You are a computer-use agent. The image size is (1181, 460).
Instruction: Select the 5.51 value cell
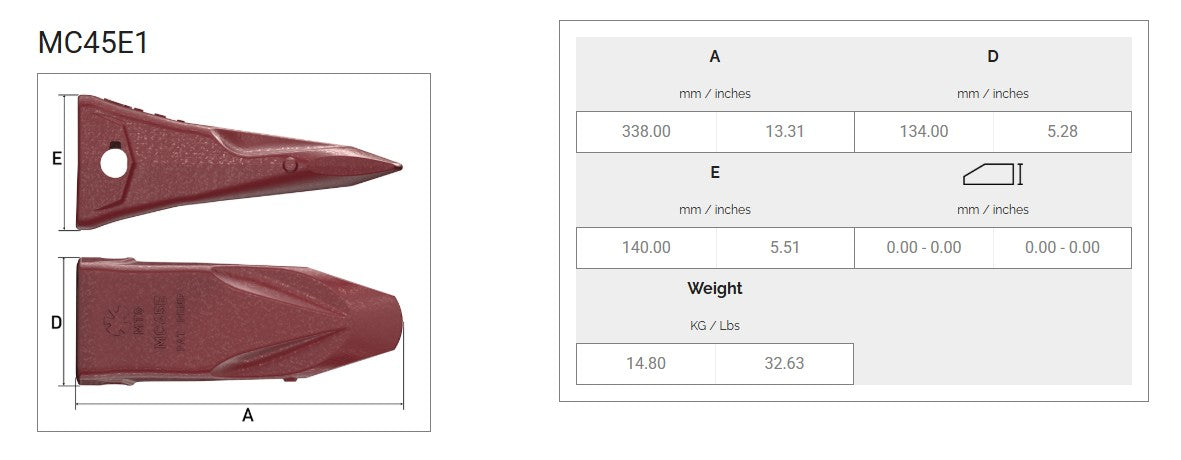(x=785, y=247)
